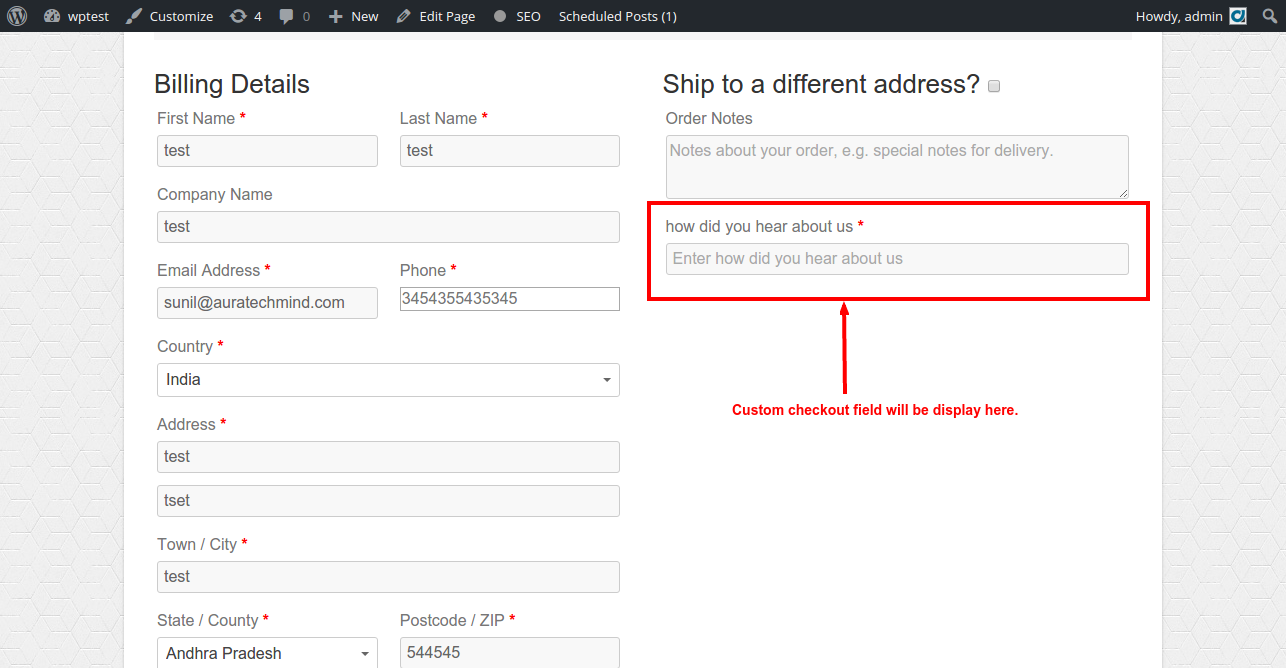The width and height of the screenshot is (1286, 668).
Task: Select the Email Address input field
Action: tap(267, 303)
